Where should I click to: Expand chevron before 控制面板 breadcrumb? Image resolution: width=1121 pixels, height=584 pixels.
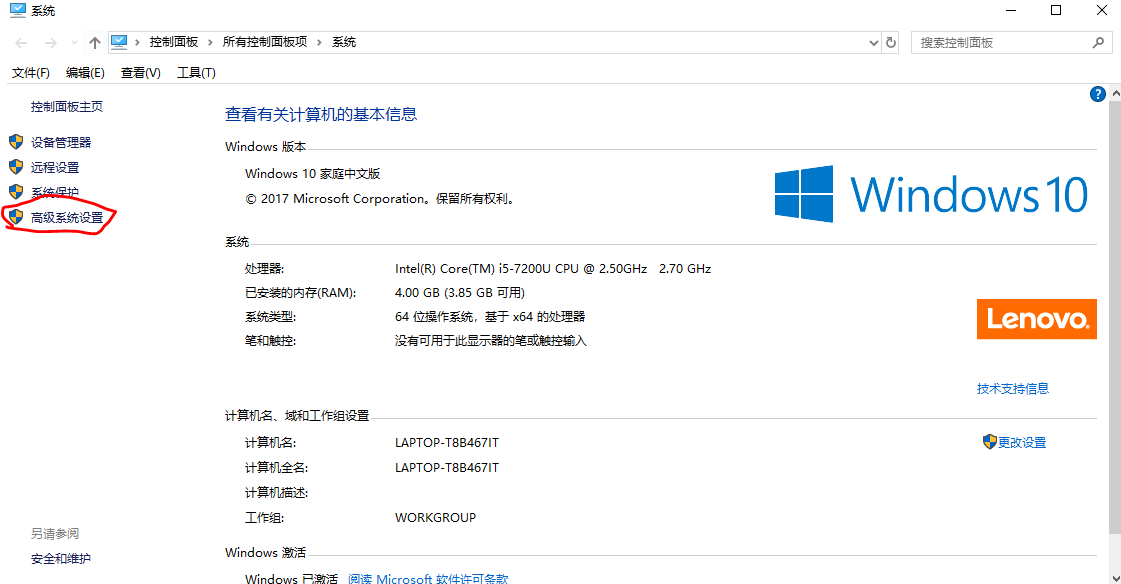click(x=137, y=42)
